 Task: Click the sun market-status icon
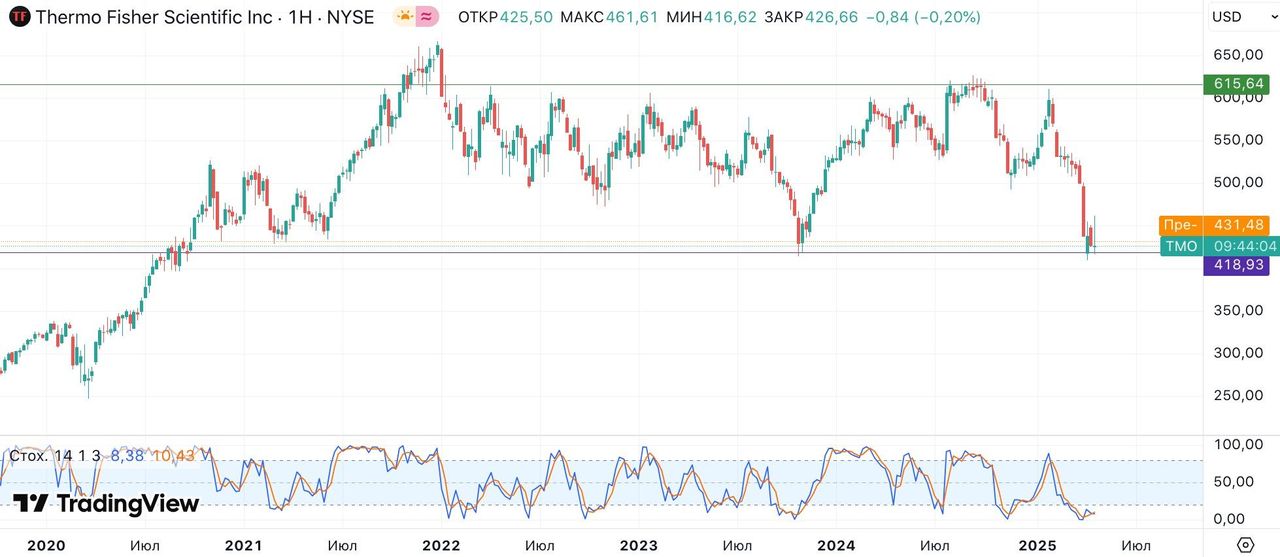404,17
